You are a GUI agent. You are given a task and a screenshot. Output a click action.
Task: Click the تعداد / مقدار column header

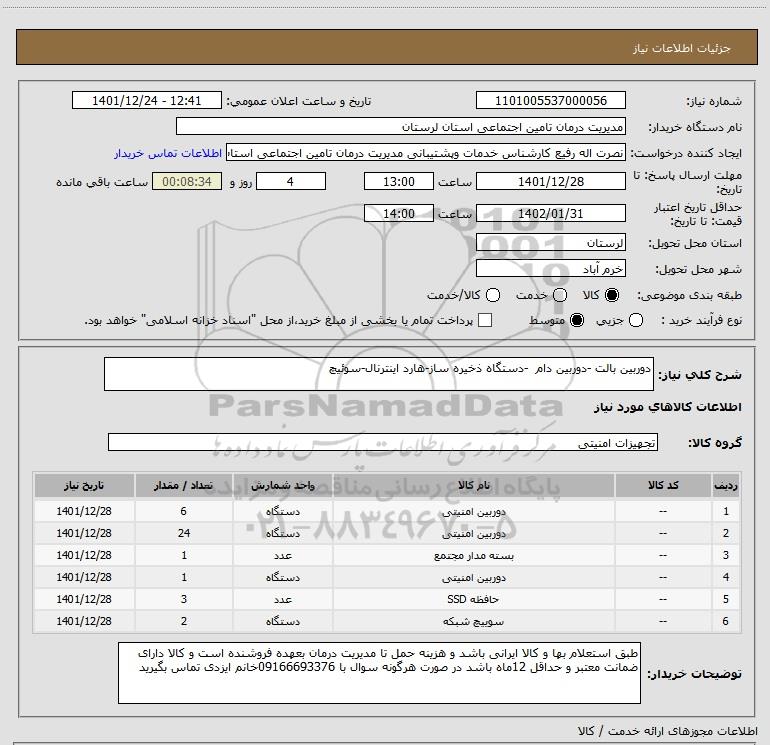tap(184, 485)
